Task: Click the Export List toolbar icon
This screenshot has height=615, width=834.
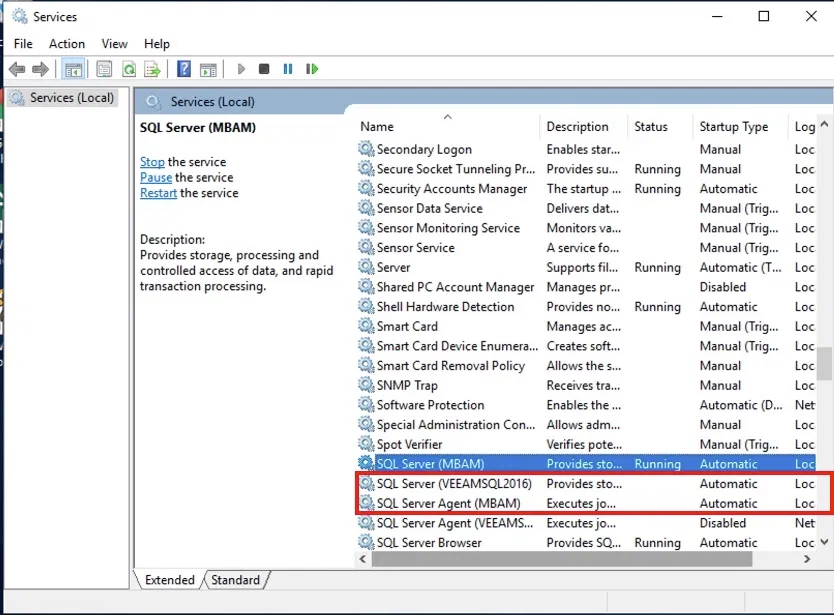Action: tap(152, 69)
